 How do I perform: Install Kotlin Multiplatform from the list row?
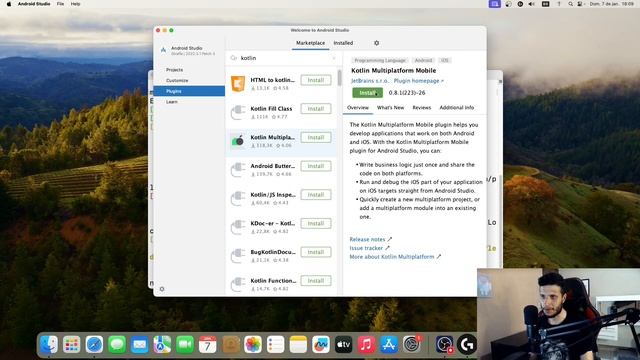pyautogui.click(x=316, y=138)
